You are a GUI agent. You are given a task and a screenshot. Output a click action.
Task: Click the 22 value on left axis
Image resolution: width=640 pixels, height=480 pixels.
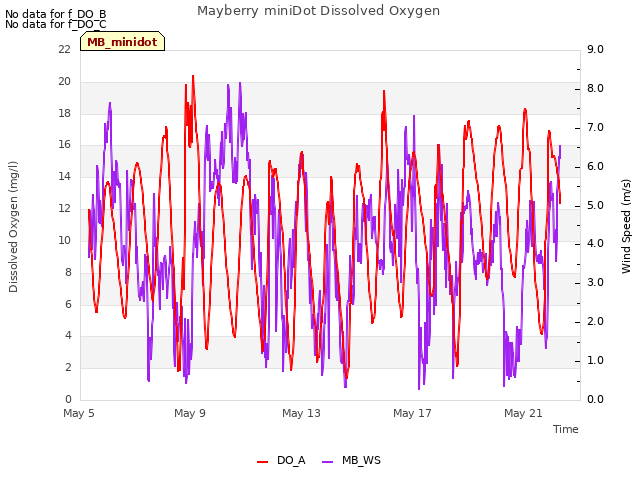[64, 49]
